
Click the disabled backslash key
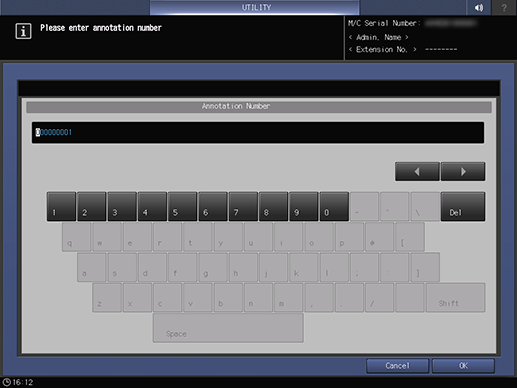425,206
